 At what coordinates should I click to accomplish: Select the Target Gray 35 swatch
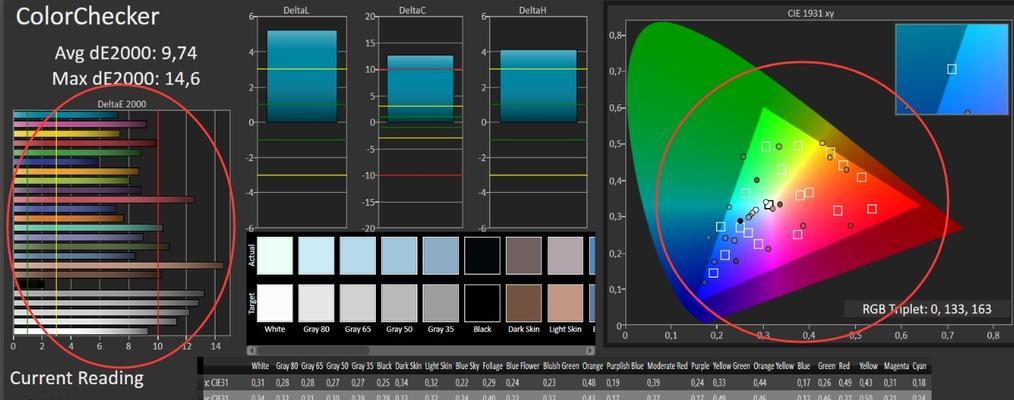tap(440, 303)
